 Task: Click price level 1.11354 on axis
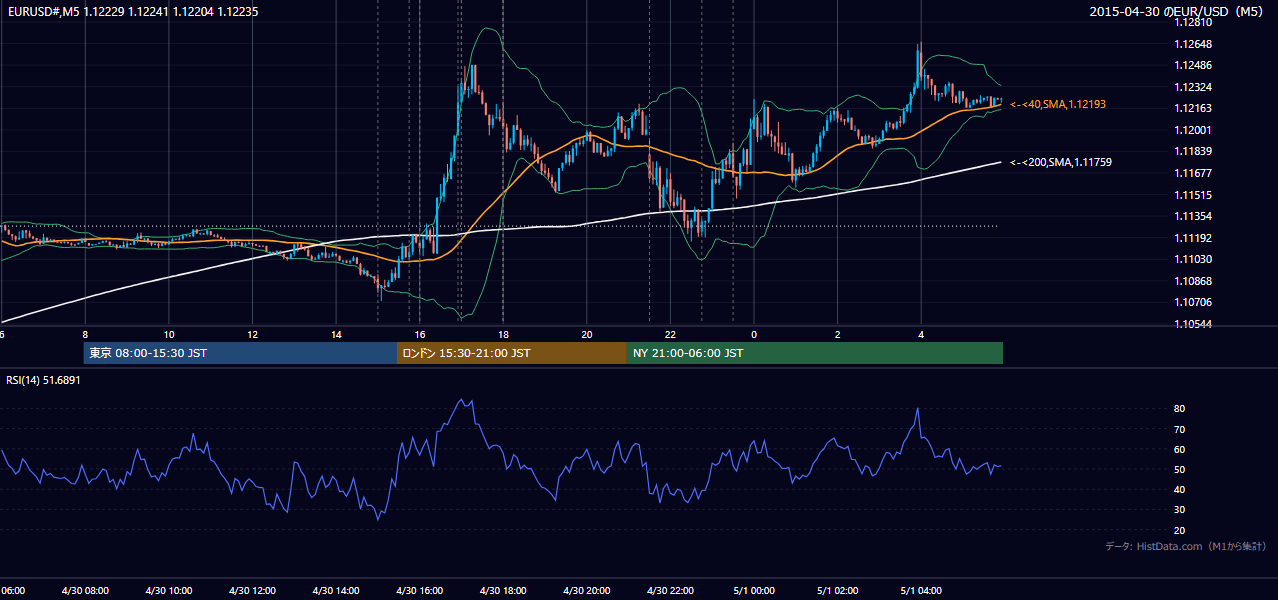pos(1193,216)
